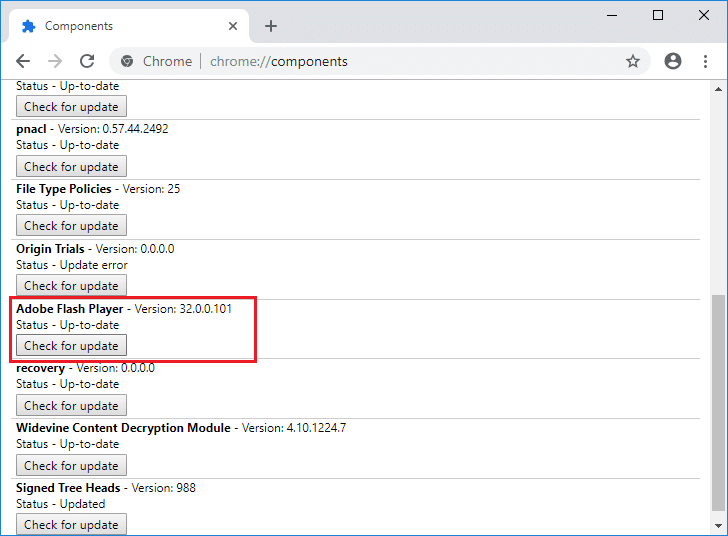Open the user profile icon
The width and height of the screenshot is (728, 536).
[x=672, y=61]
